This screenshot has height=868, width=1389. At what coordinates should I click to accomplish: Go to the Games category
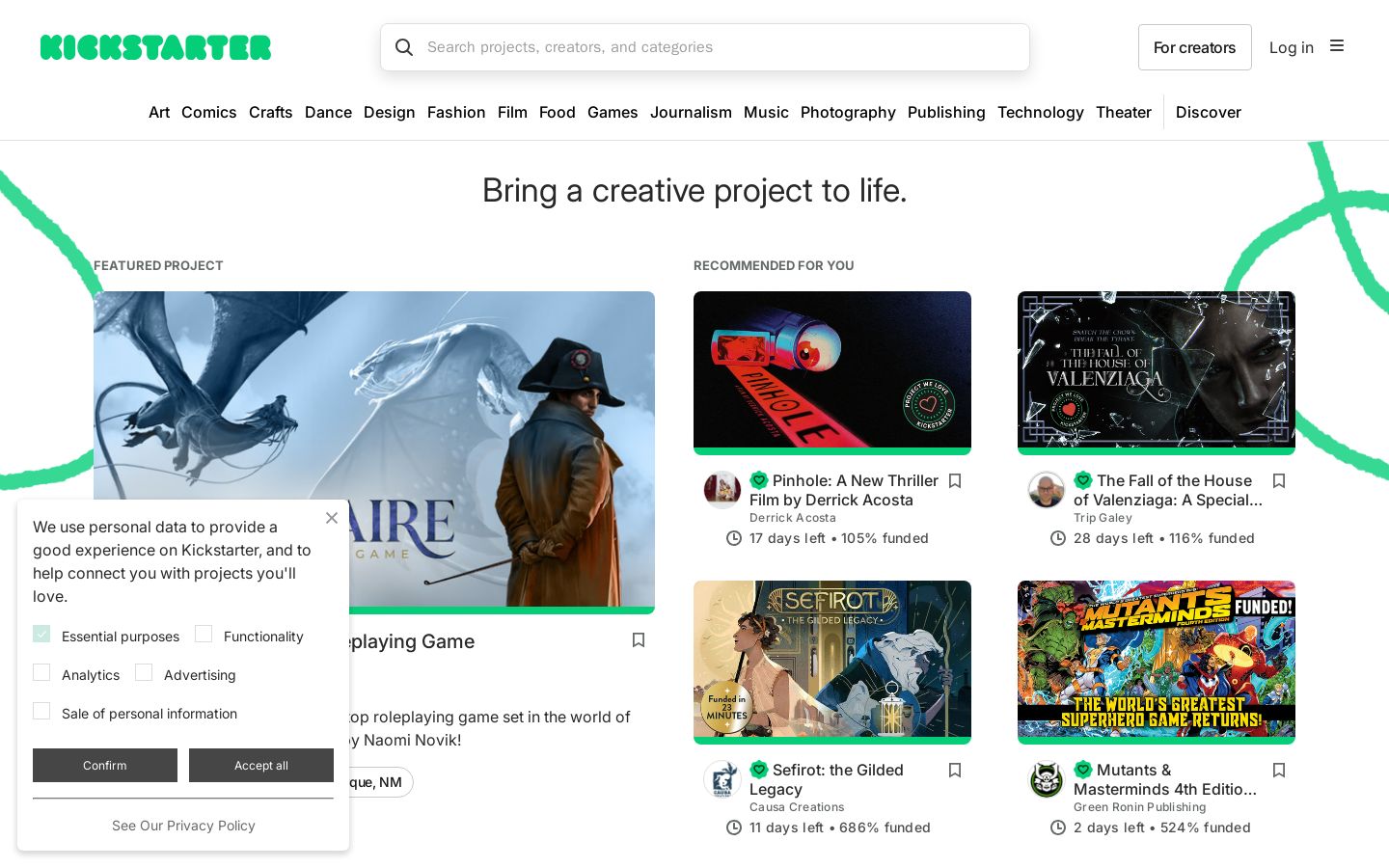613,112
